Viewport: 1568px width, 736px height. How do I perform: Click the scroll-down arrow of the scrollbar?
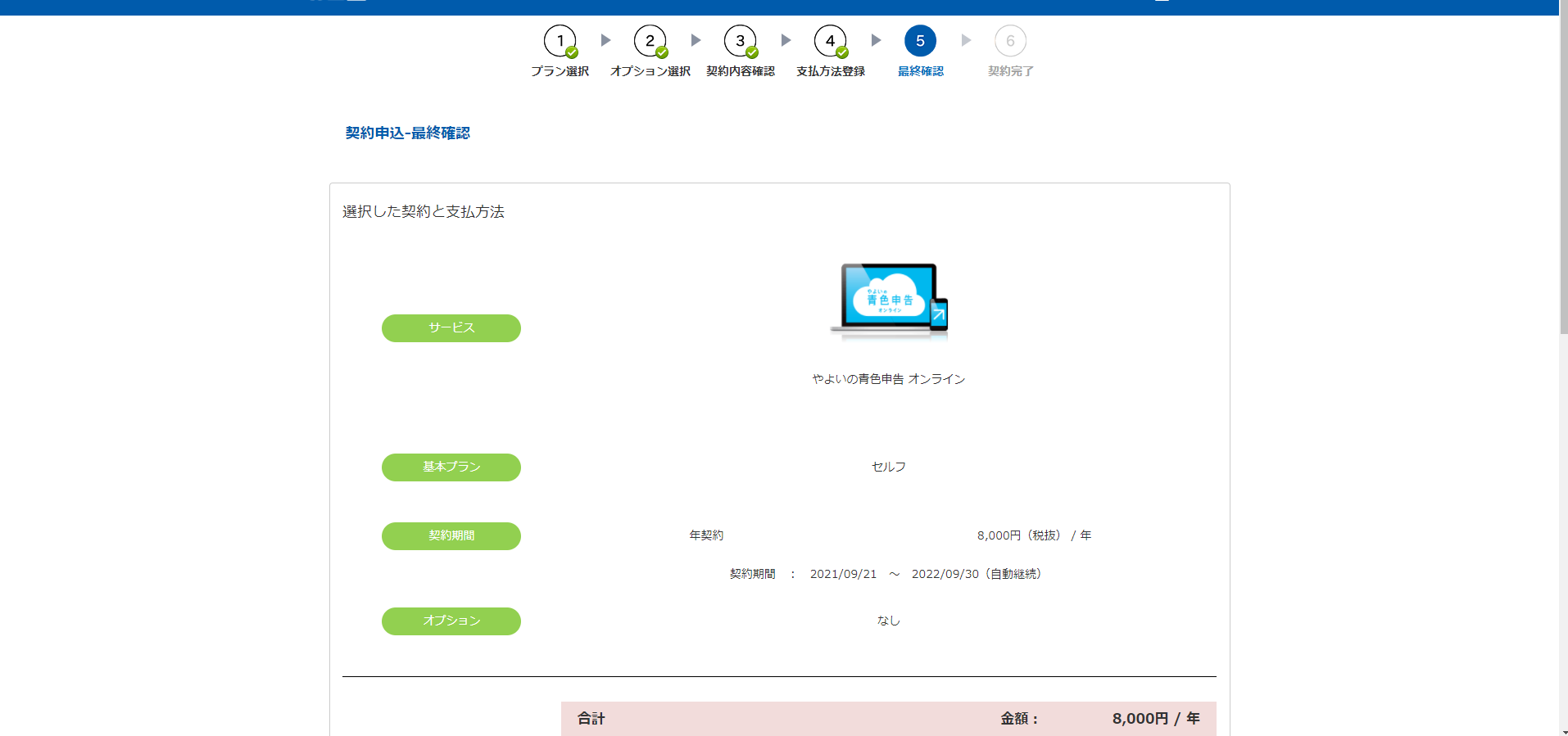pos(1563,731)
